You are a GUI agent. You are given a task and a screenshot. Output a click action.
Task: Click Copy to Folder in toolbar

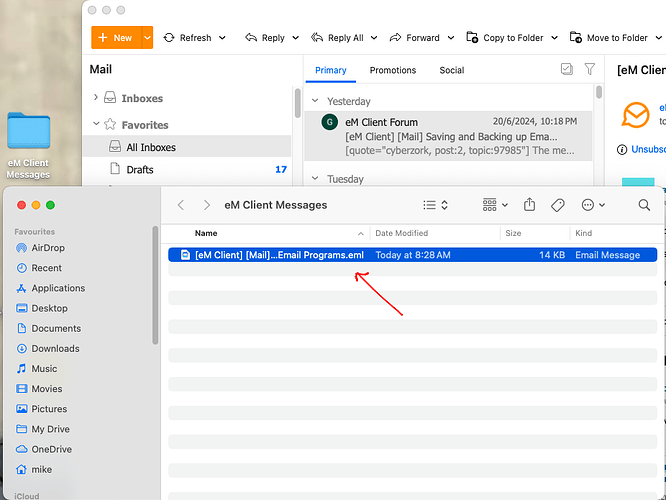(505, 38)
